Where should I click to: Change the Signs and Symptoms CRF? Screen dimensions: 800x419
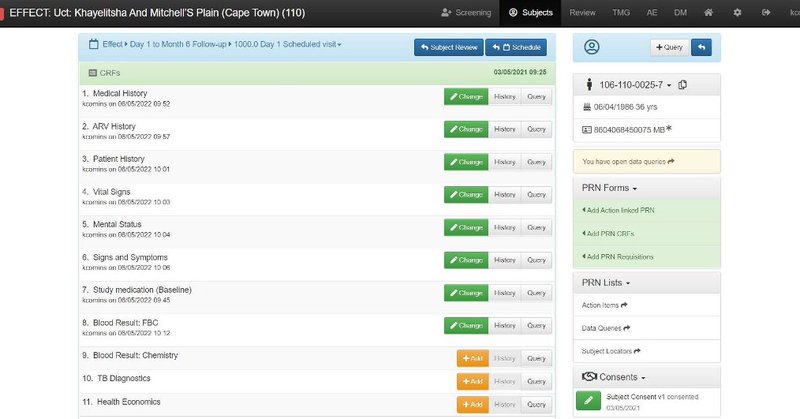(x=466, y=260)
